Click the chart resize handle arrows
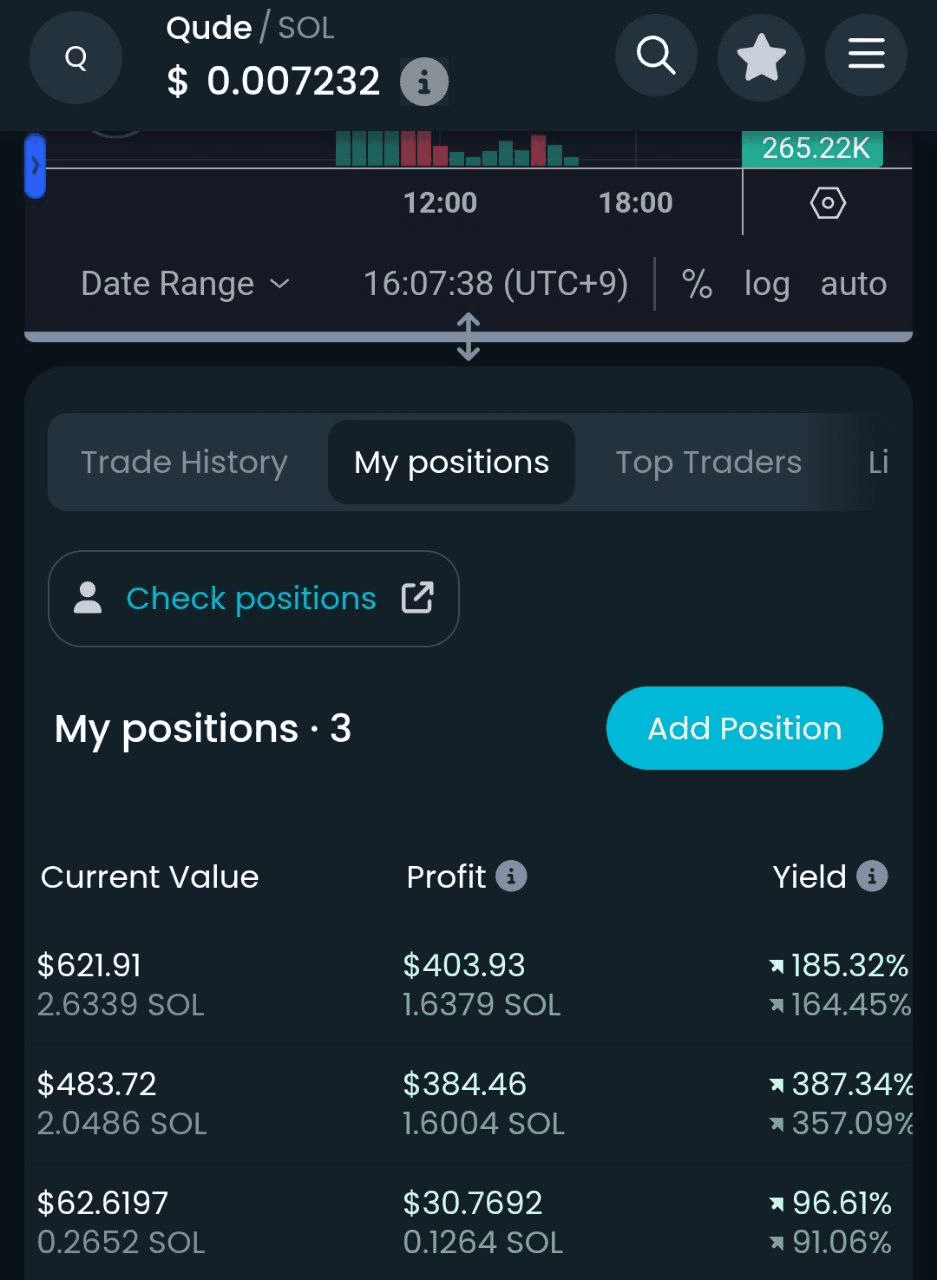 coord(468,337)
